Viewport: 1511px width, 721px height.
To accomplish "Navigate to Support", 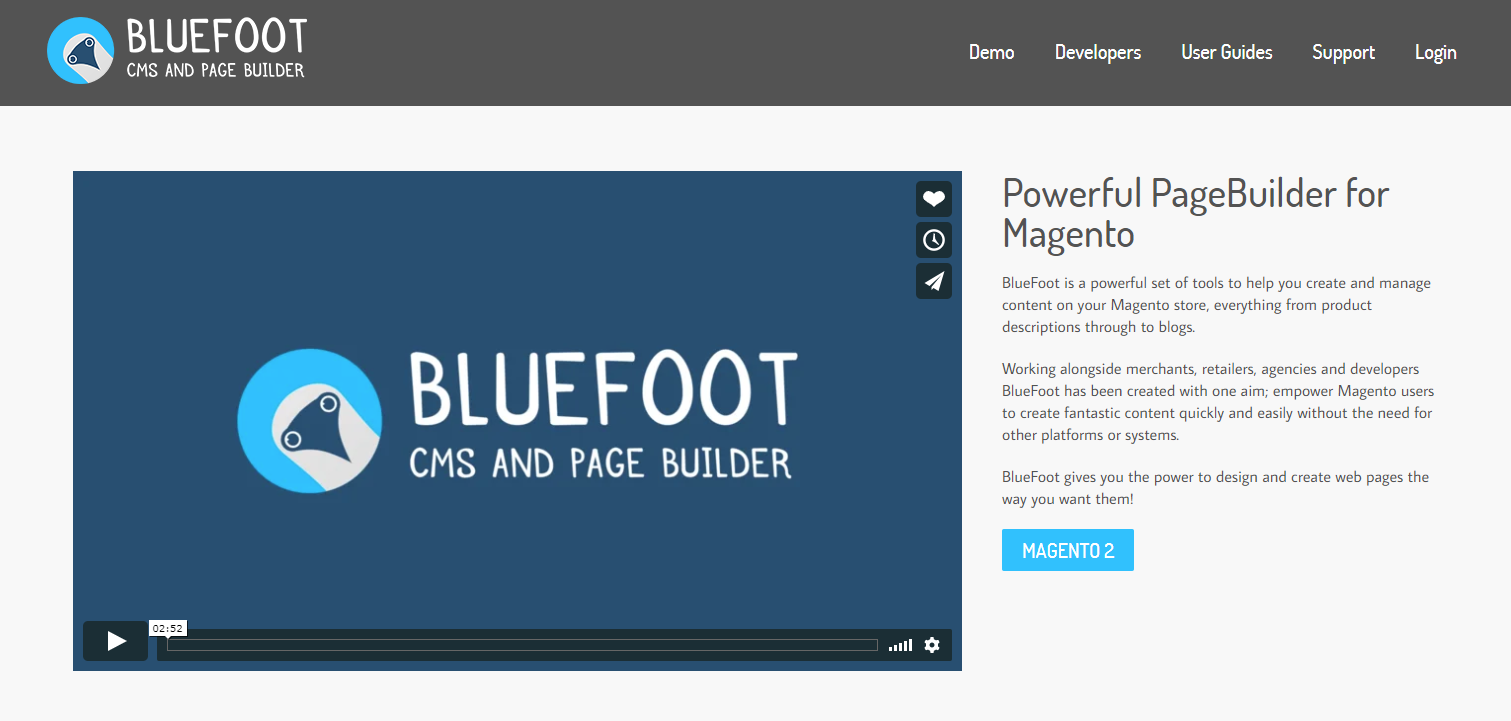I will 1343,52.
